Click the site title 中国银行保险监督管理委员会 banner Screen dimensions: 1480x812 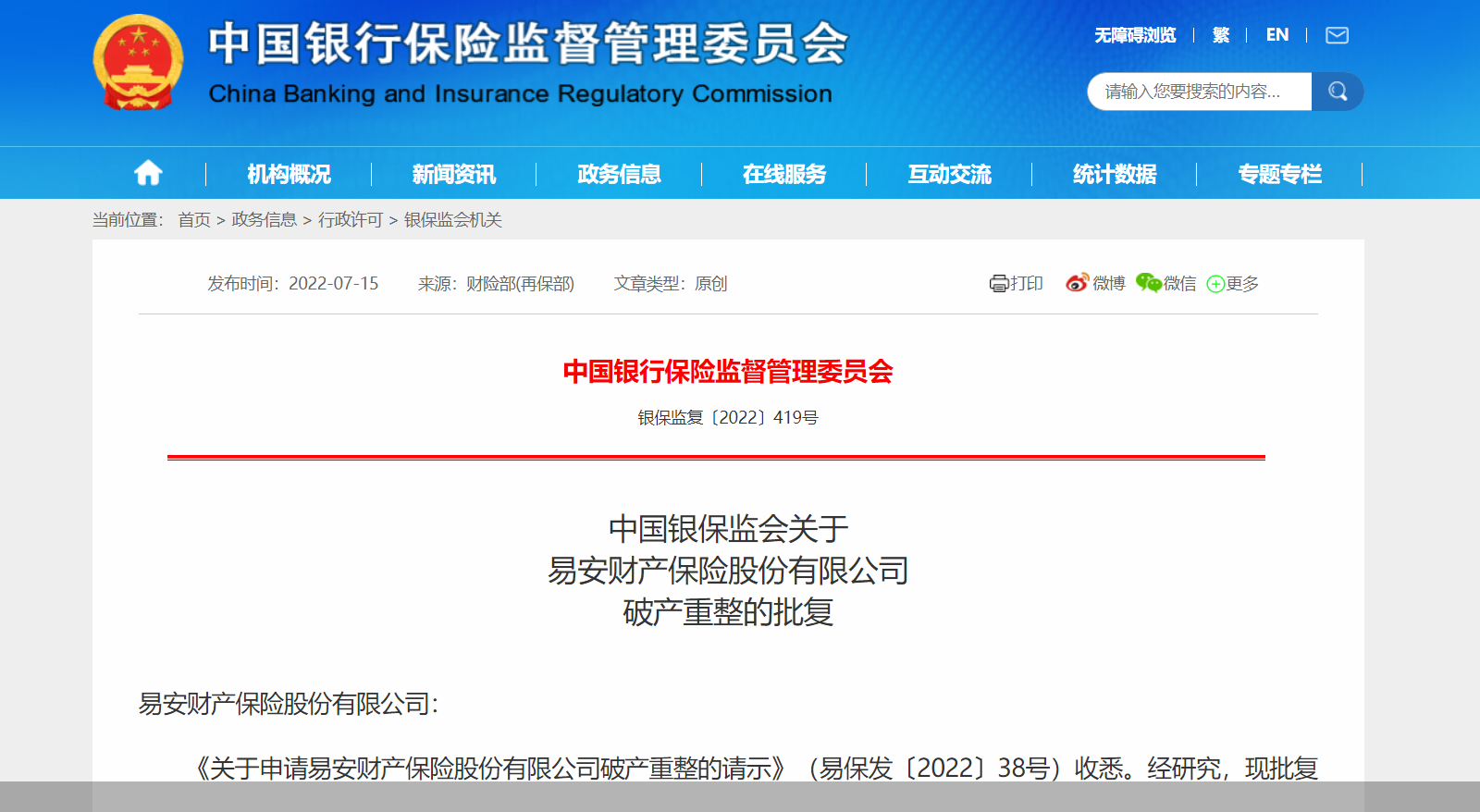(528, 43)
